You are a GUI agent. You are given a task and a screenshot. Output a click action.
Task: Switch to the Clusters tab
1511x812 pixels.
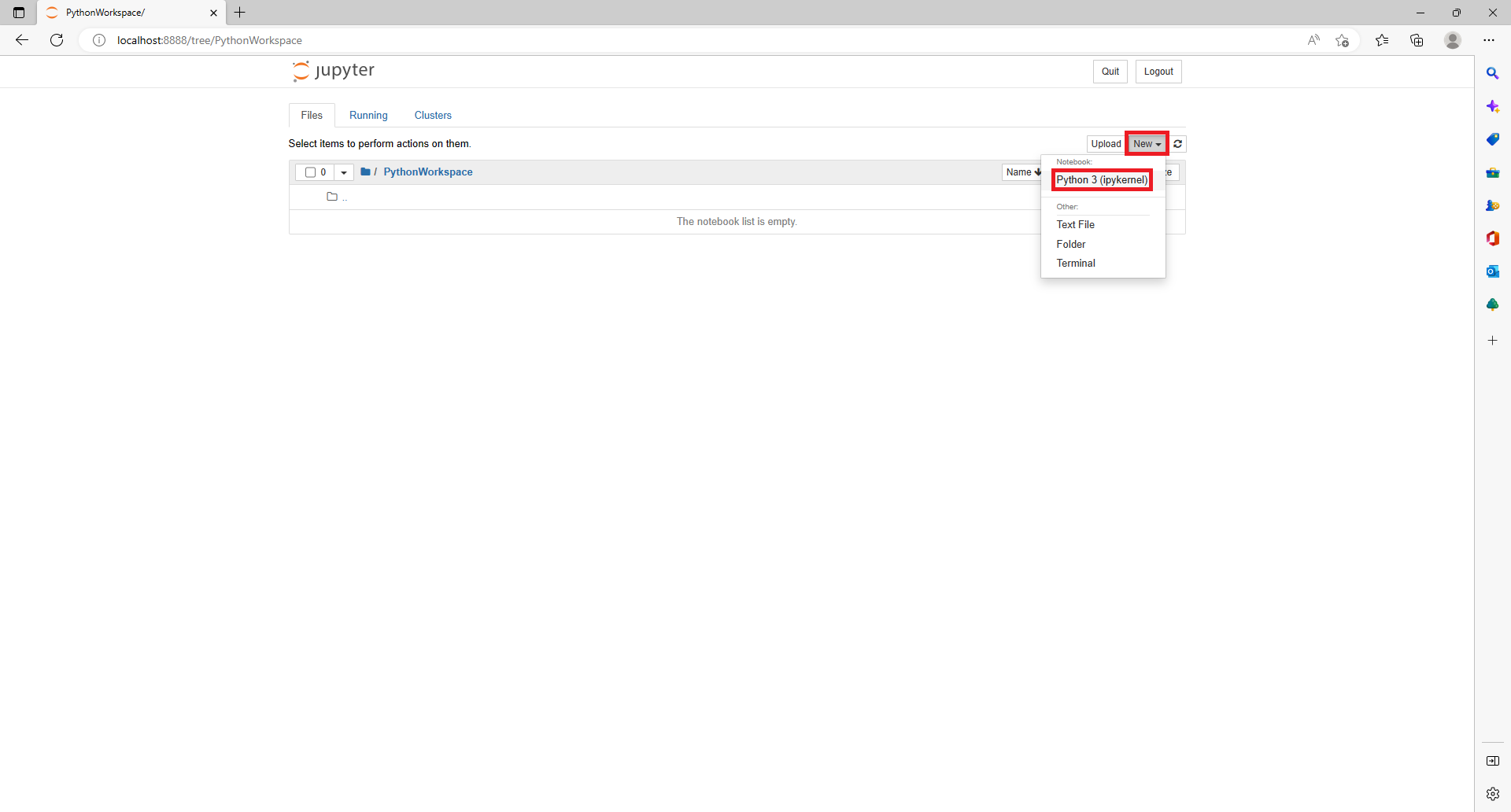pos(433,115)
